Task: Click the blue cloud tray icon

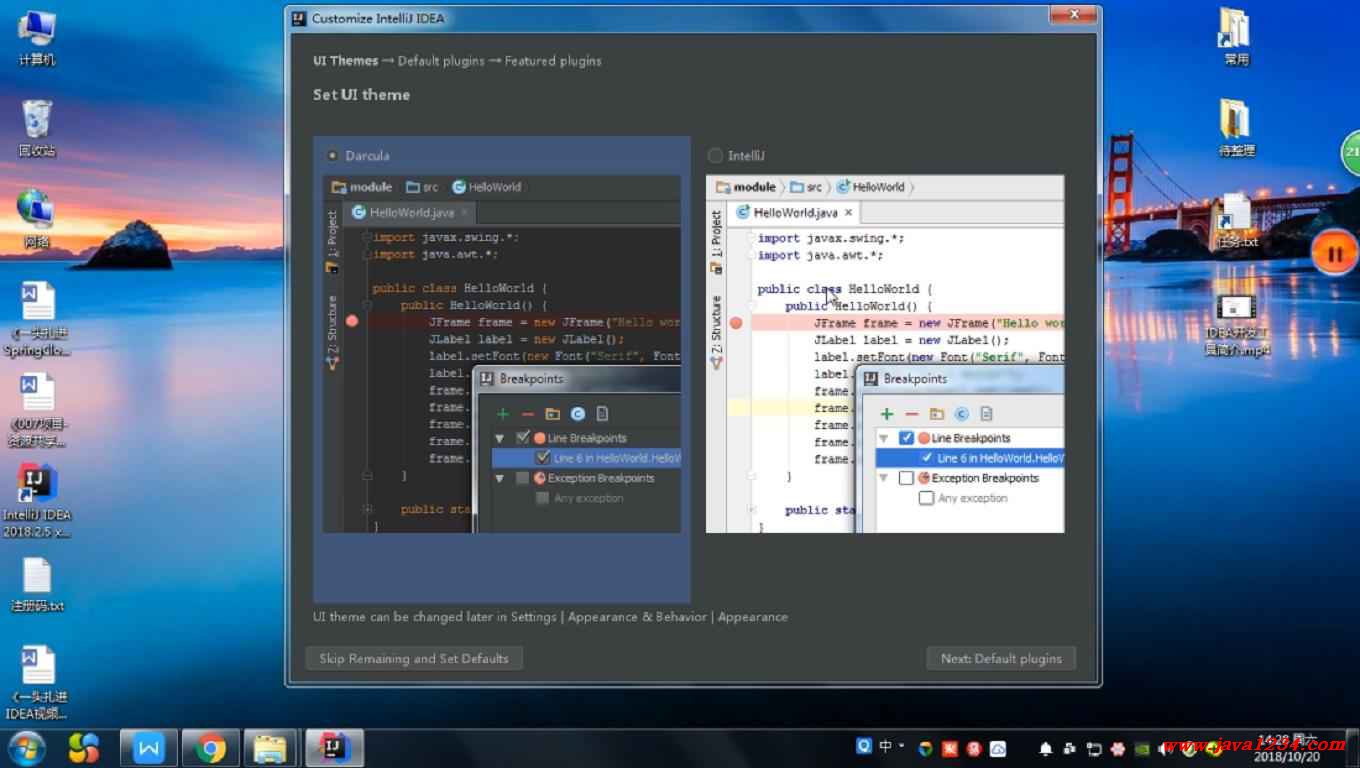Action: click(x=998, y=748)
